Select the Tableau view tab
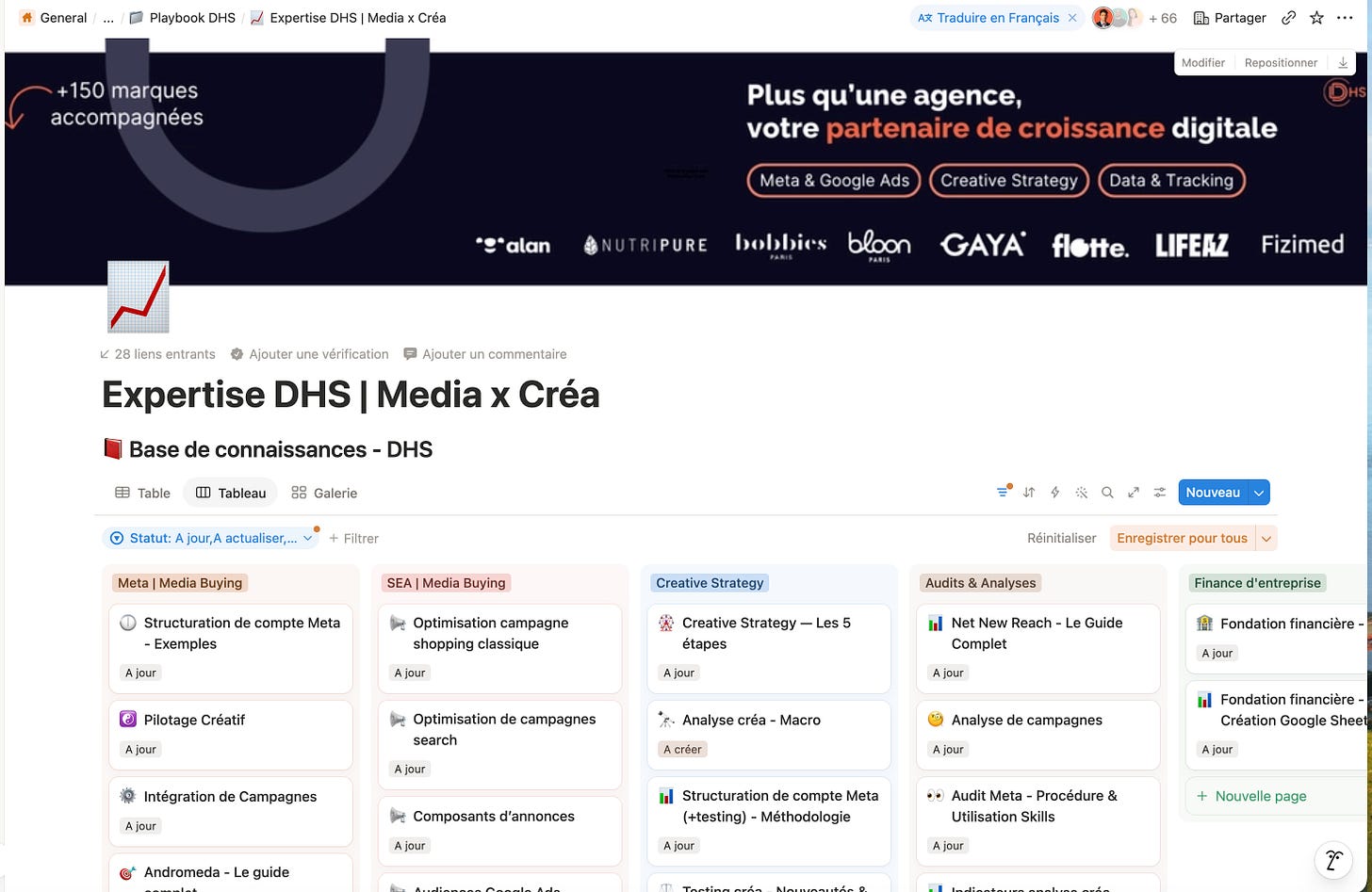The height and width of the screenshot is (892, 1372). pos(231,493)
